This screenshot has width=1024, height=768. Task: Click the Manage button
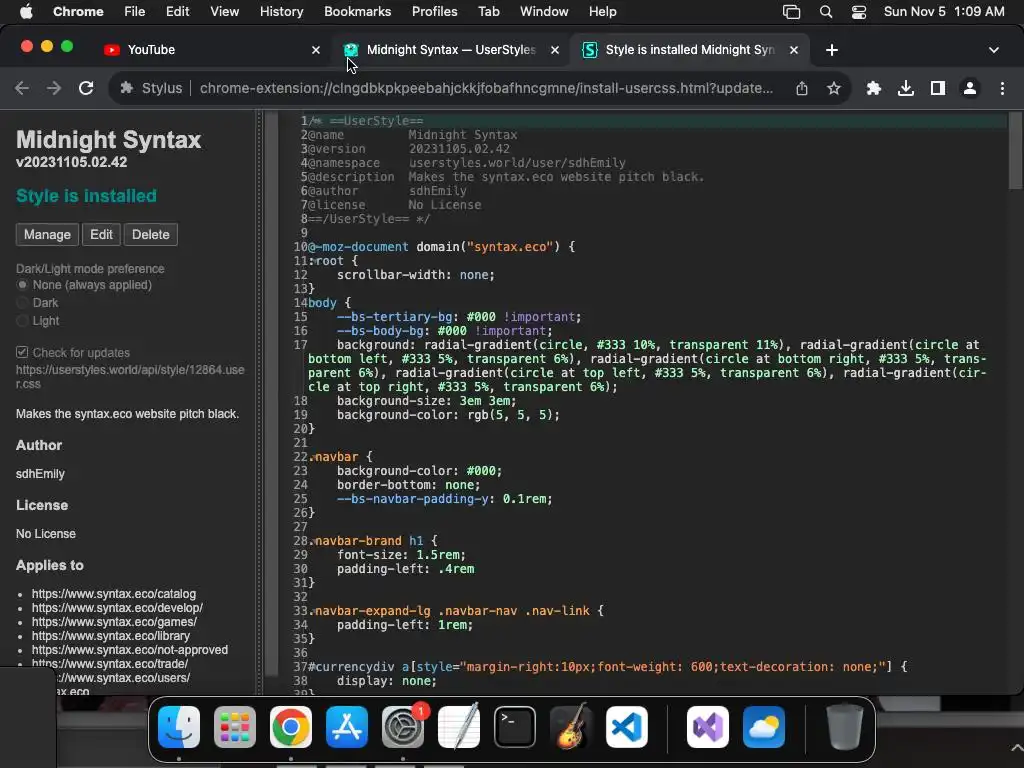pos(47,234)
